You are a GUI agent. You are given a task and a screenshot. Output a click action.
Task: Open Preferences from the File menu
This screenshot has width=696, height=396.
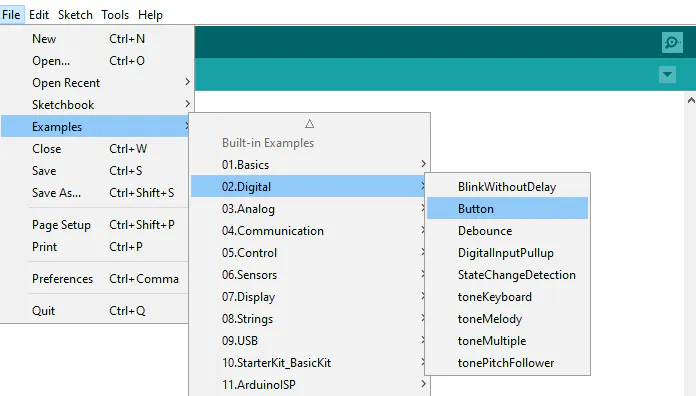point(95,279)
